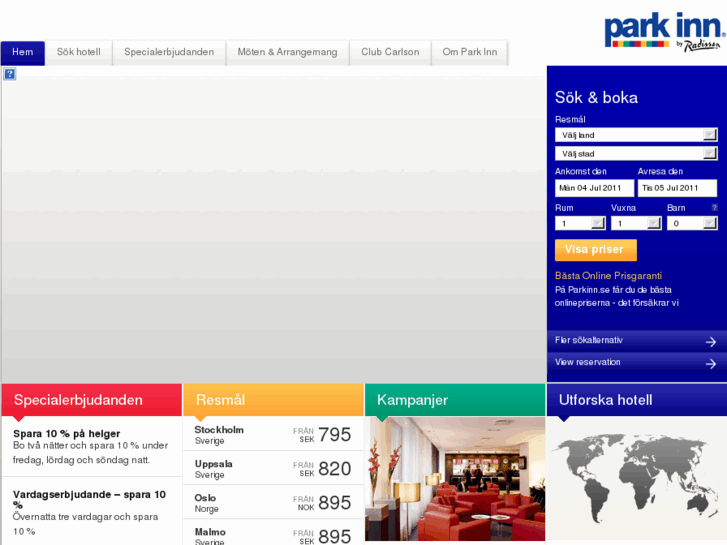727x545 pixels.
Task: Click the Ankomst den date field
Action: [594, 188]
